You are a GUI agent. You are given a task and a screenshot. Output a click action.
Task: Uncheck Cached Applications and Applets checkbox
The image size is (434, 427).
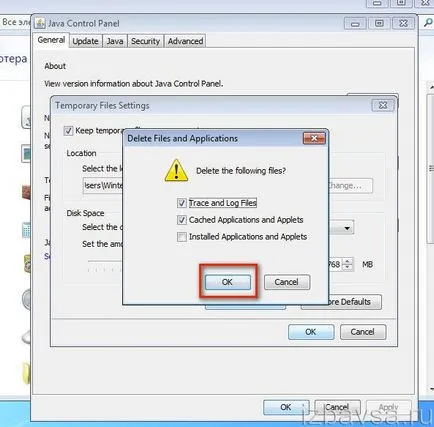click(182, 220)
